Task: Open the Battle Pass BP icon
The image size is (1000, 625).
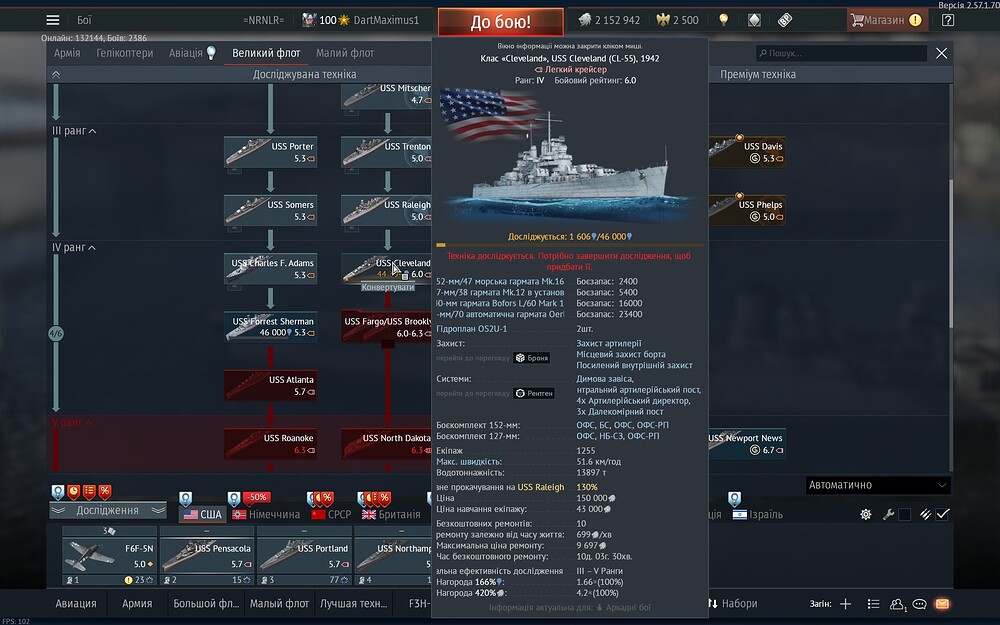Action: (x=785, y=20)
